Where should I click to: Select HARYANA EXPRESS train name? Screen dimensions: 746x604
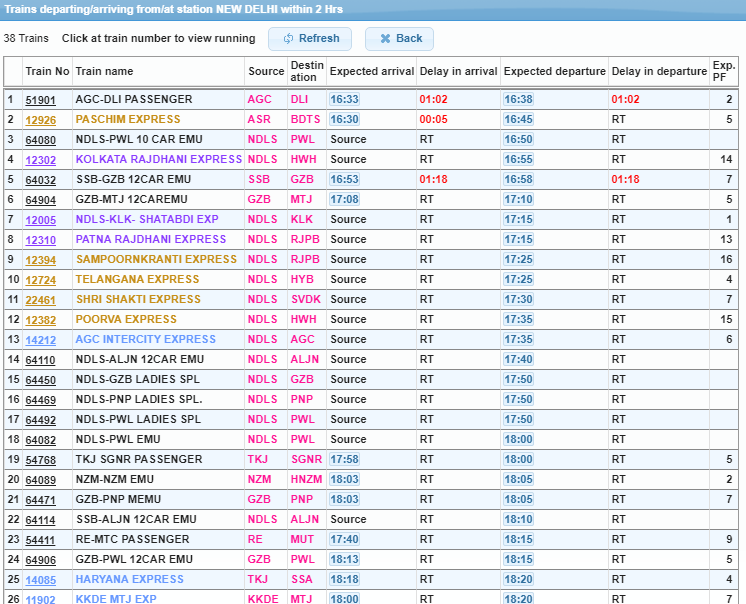pos(129,579)
